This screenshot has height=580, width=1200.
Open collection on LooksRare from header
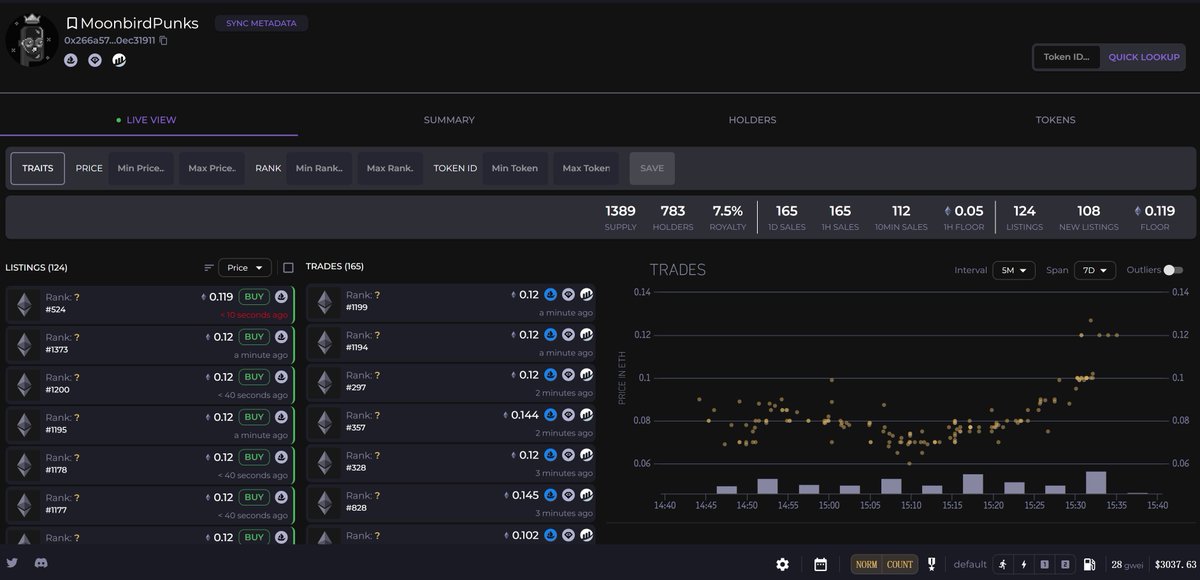[x=95, y=60]
